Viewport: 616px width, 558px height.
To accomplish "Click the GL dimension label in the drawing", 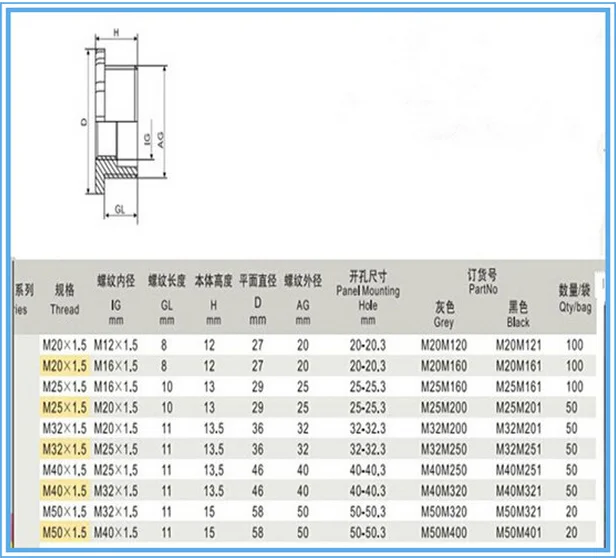I will (119, 211).
